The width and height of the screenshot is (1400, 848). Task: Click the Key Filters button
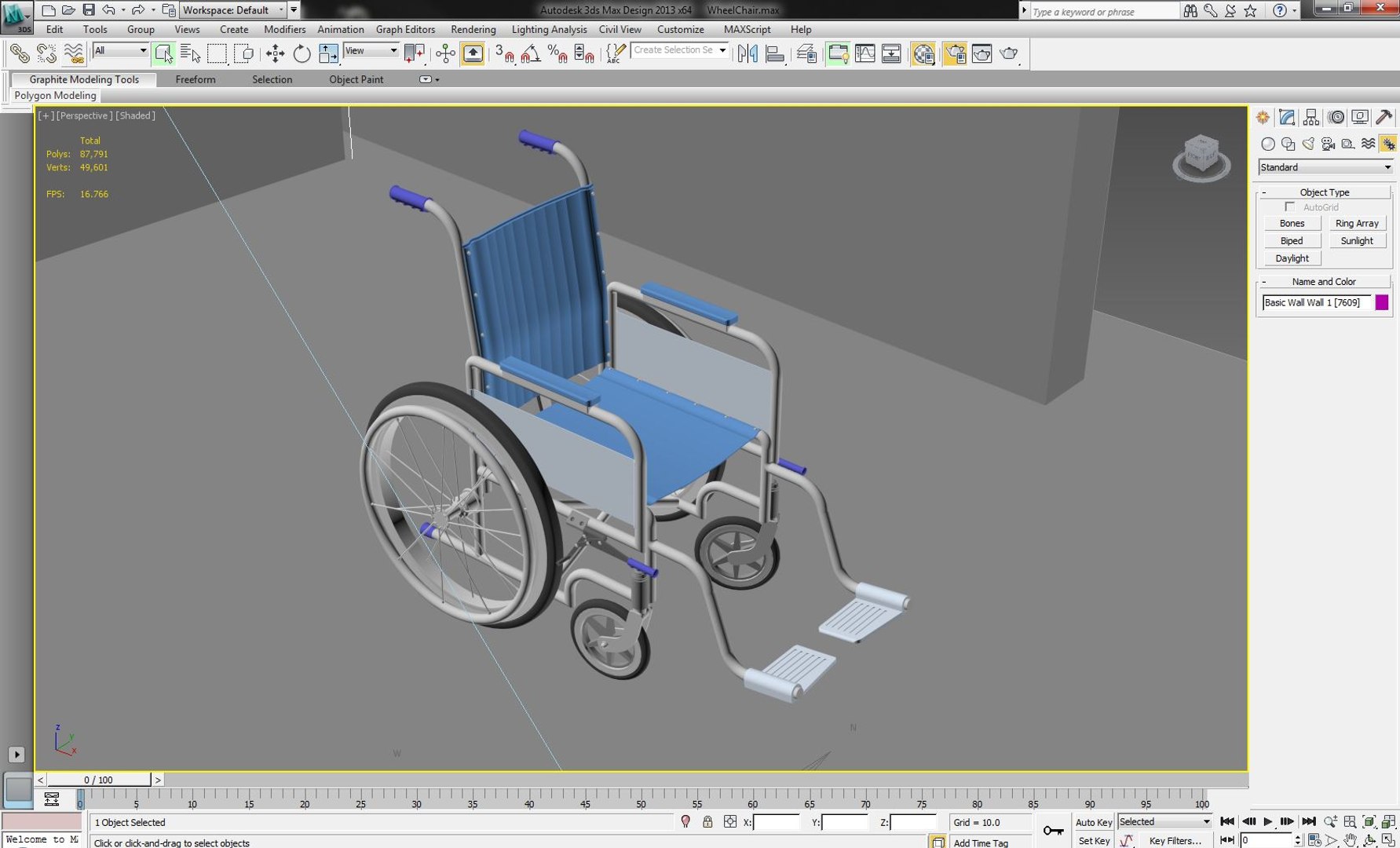tap(1175, 840)
